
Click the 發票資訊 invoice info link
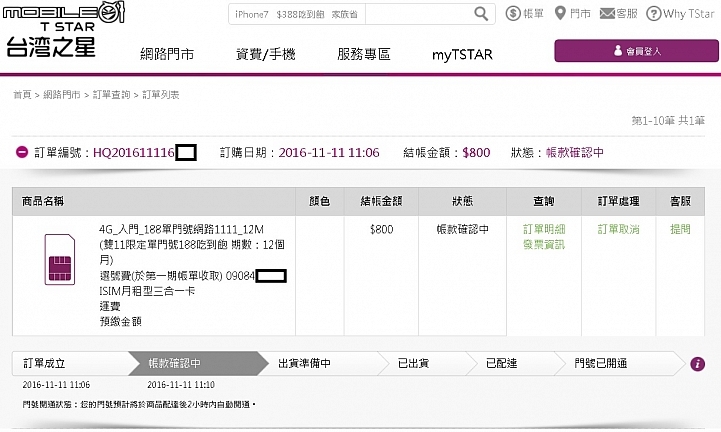click(543, 244)
